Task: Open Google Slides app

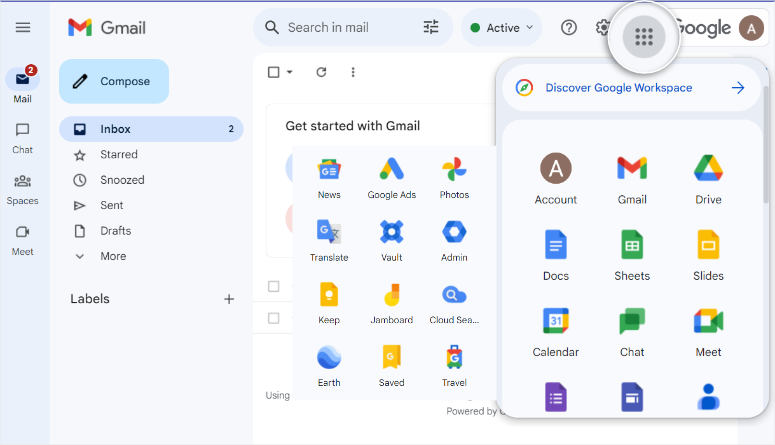Action: (x=708, y=255)
